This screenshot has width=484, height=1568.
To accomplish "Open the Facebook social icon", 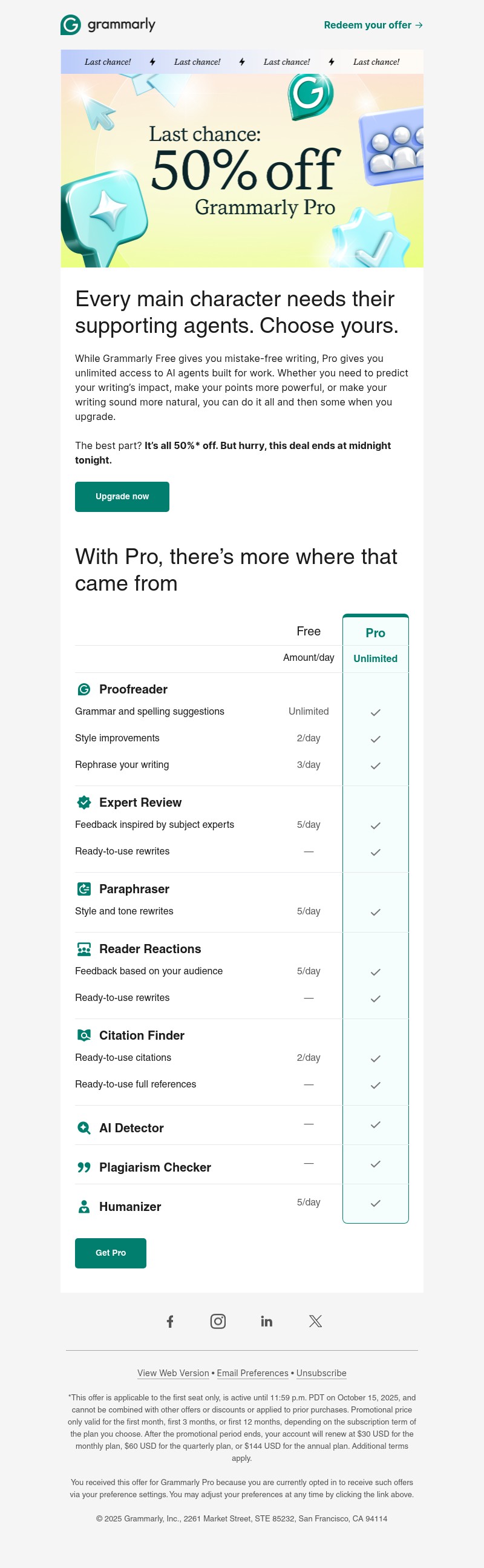I will pyautogui.click(x=171, y=1321).
